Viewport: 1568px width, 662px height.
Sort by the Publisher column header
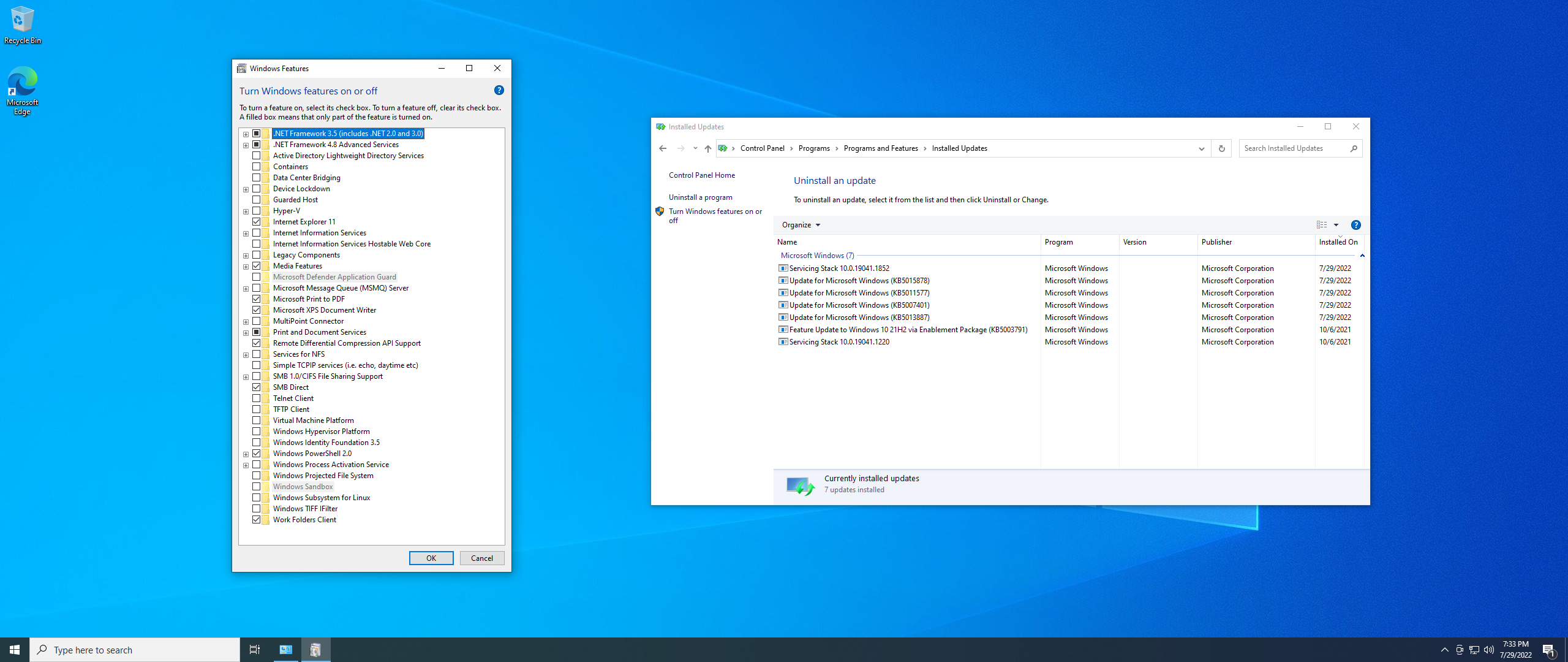point(1256,242)
